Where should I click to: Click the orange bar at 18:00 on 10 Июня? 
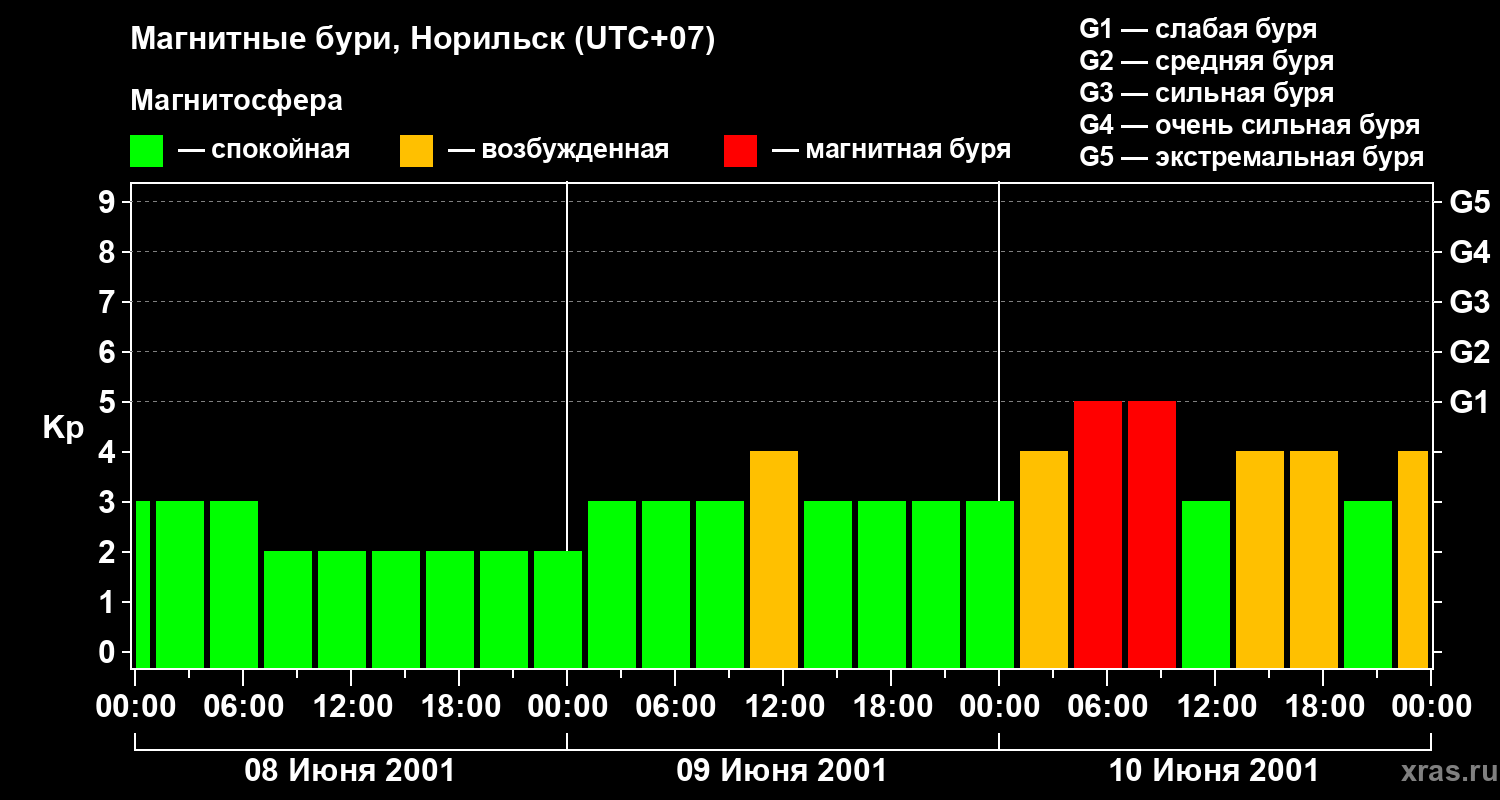[x=1314, y=559]
